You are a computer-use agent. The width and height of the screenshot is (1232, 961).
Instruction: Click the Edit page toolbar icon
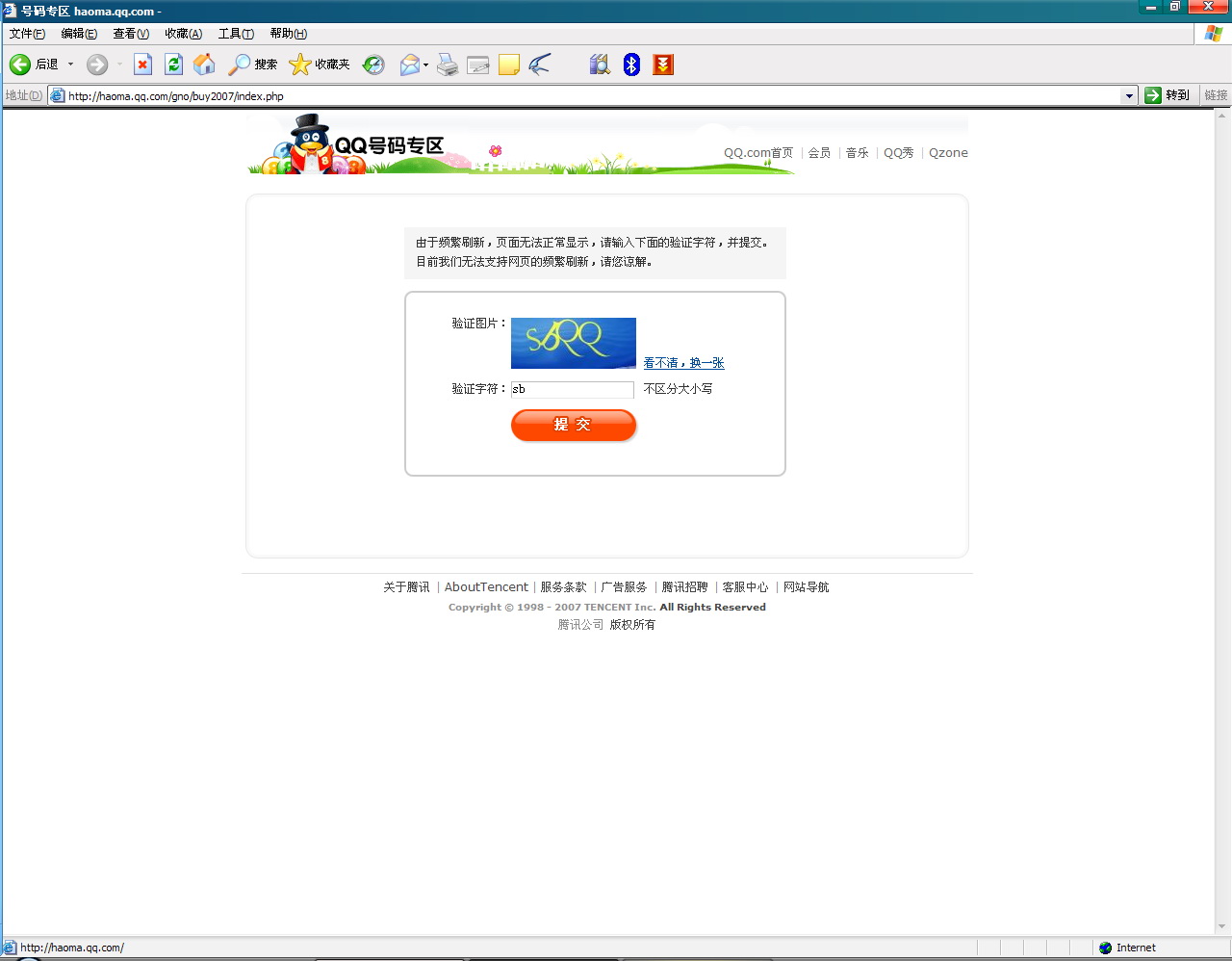(478, 65)
